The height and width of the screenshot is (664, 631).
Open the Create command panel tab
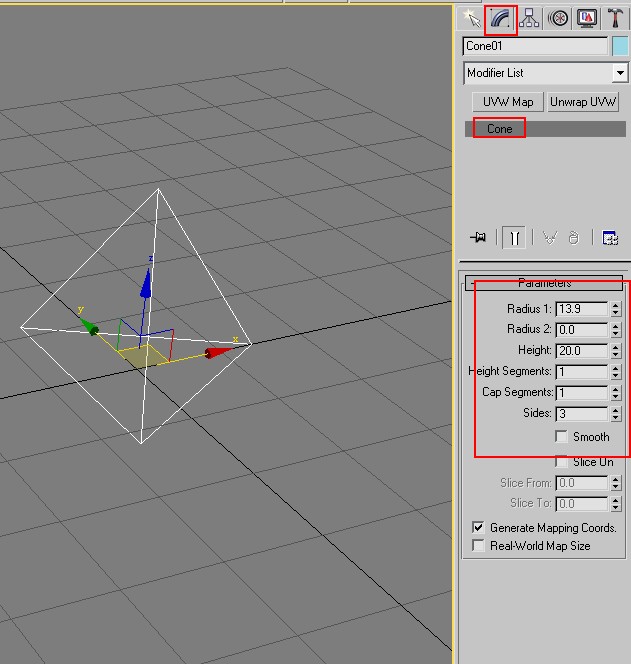click(x=471, y=18)
